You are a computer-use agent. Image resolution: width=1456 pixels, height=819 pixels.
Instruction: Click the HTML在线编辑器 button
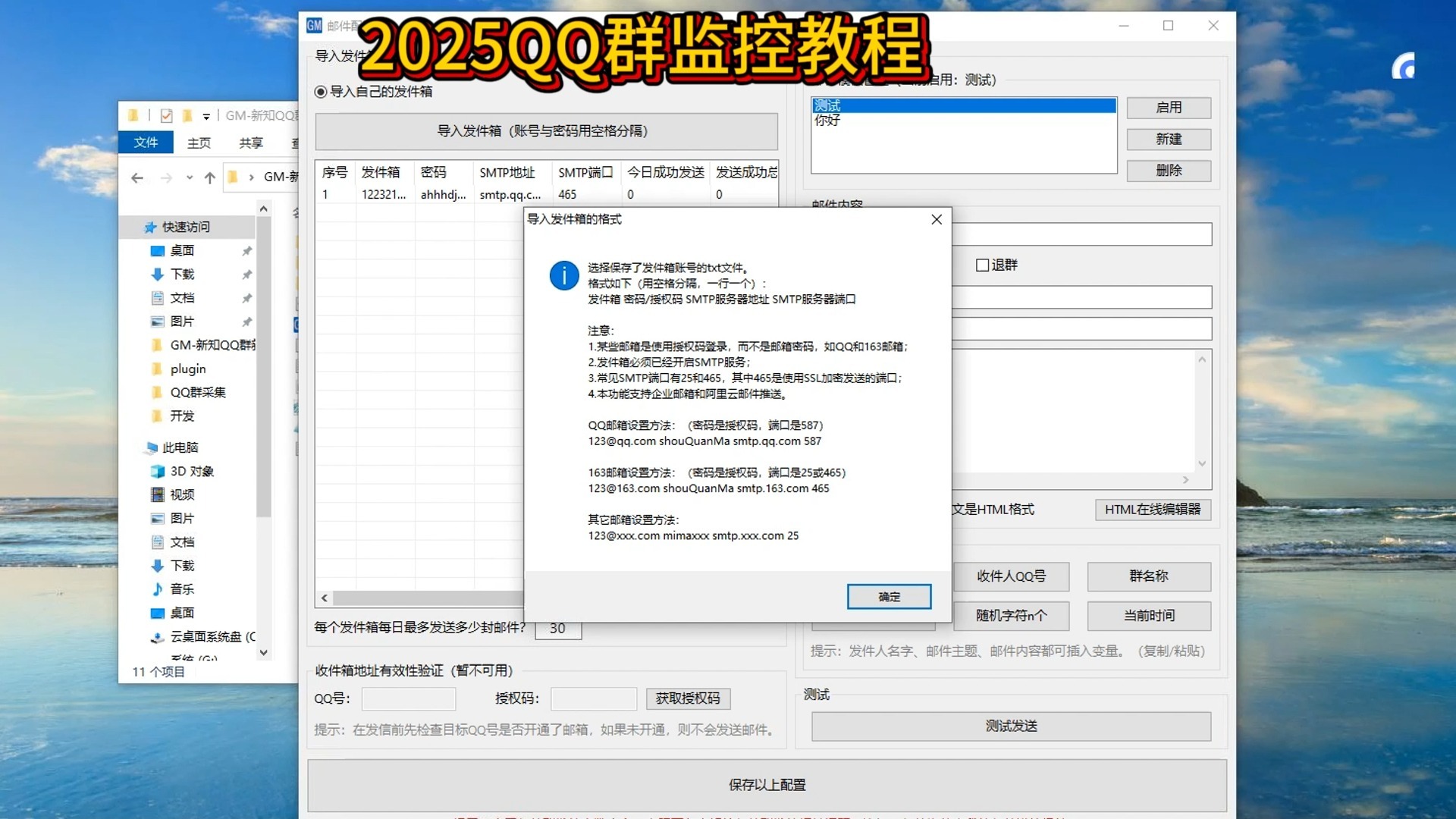point(1152,510)
